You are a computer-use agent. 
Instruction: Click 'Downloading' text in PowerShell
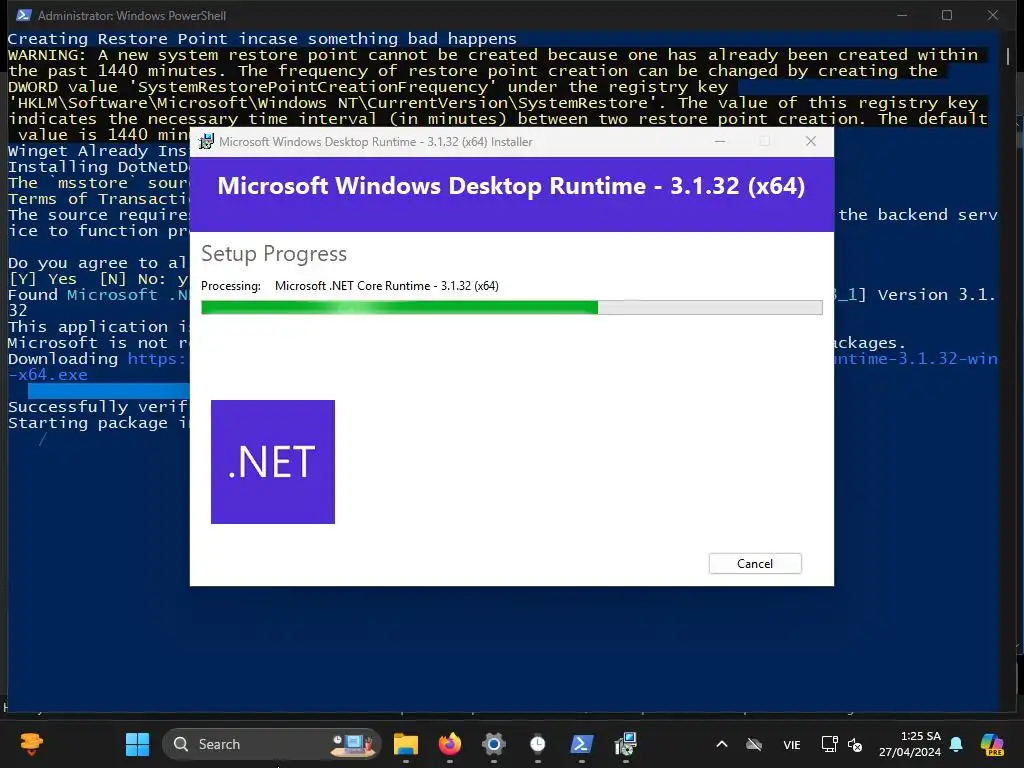[63, 359]
